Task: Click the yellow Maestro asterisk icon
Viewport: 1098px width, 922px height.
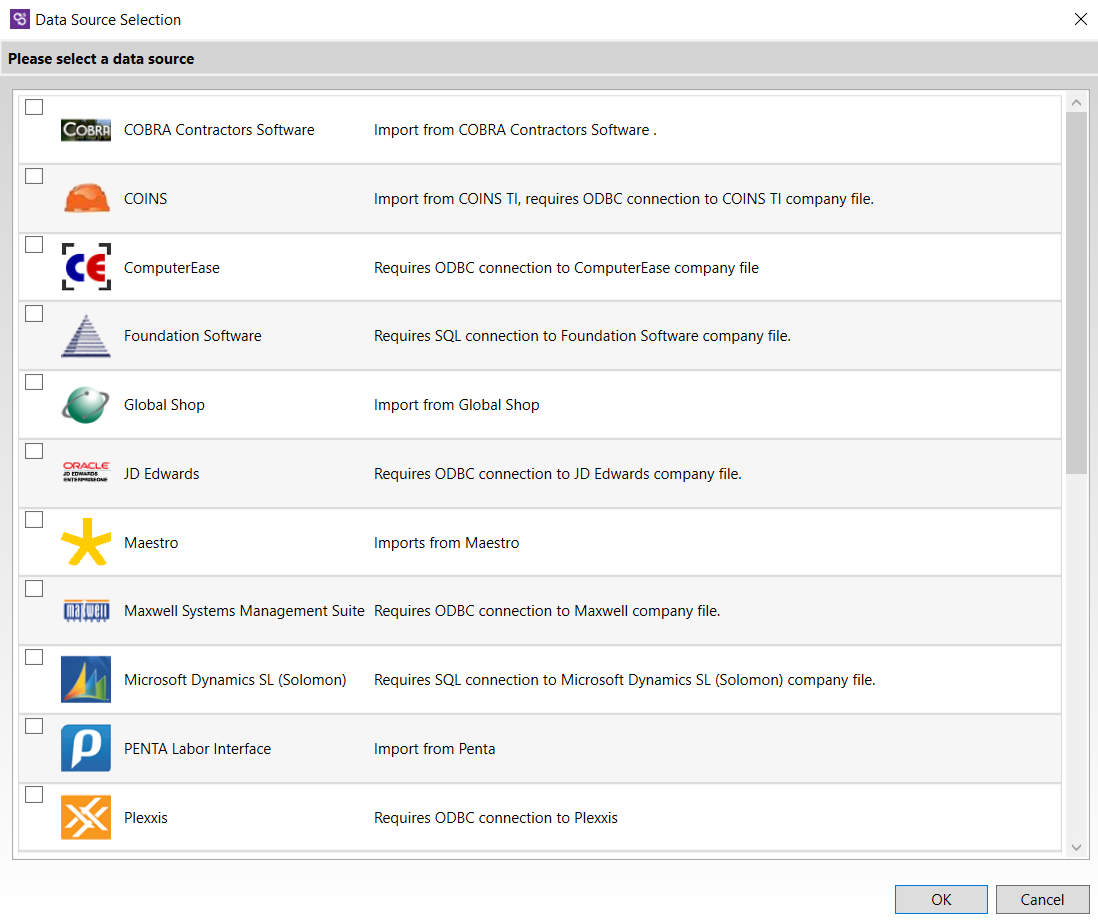Action: pos(86,541)
